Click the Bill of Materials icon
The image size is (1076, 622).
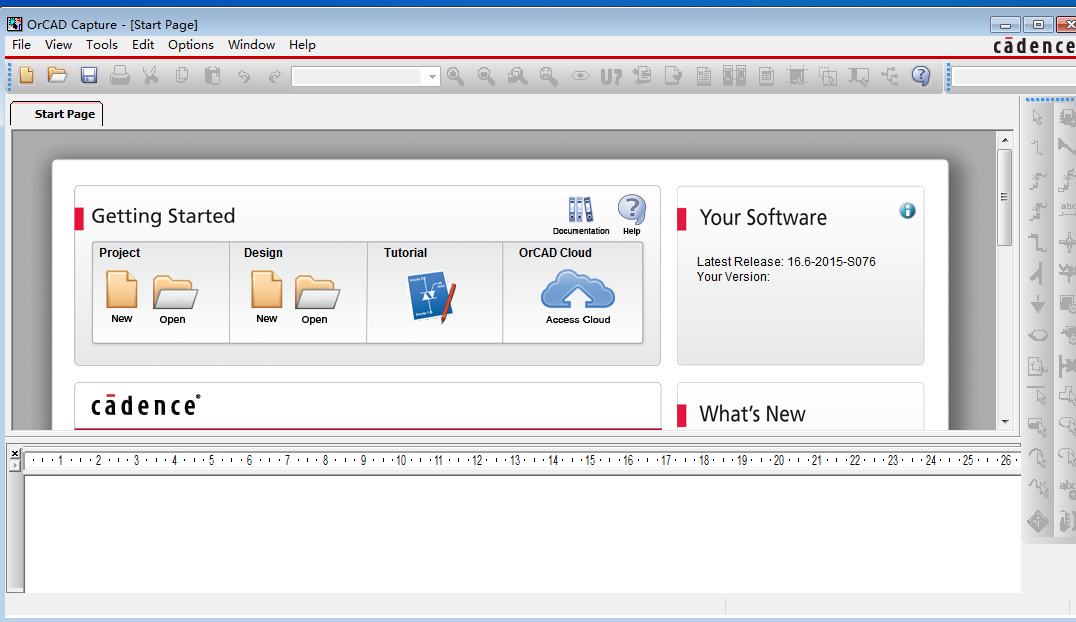click(x=767, y=76)
